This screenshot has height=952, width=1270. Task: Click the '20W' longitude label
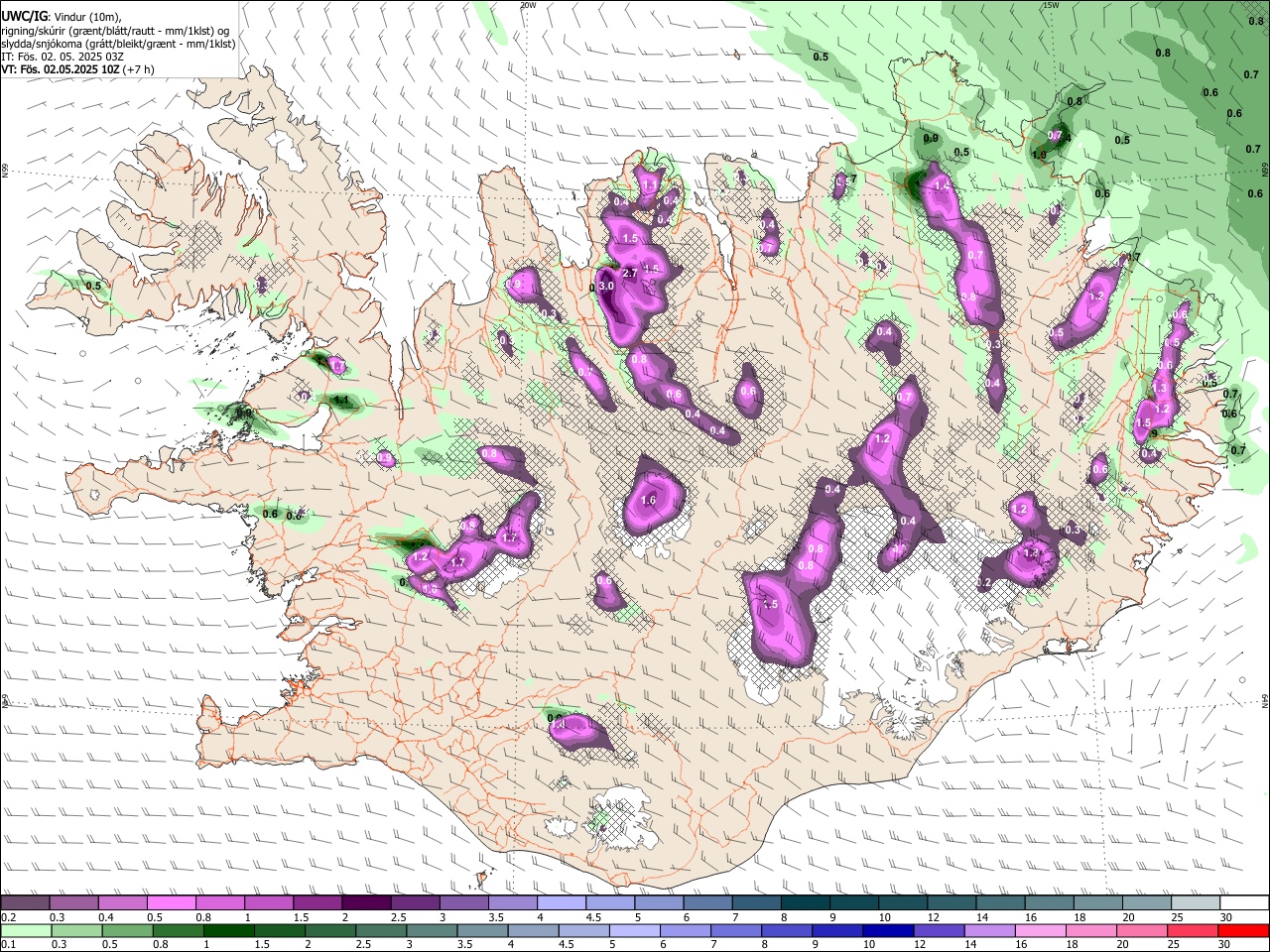[x=528, y=5]
